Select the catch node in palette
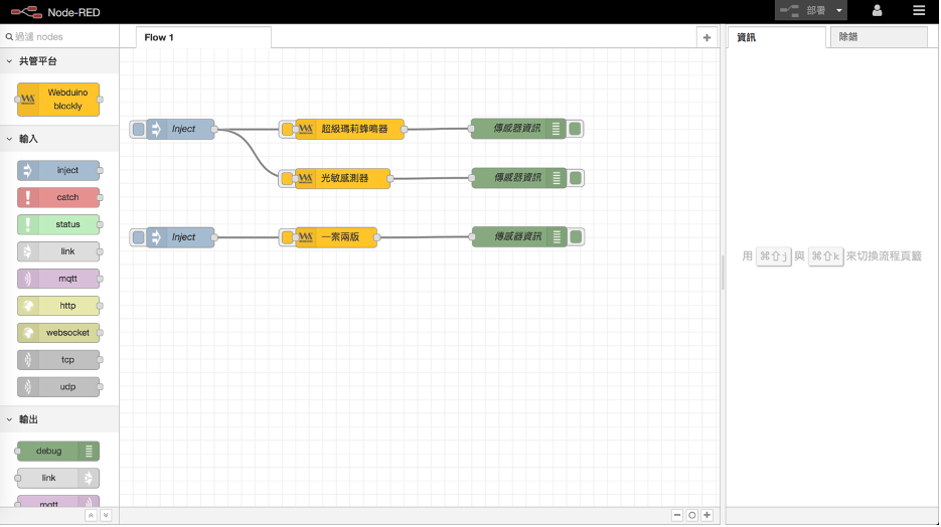 58,197
